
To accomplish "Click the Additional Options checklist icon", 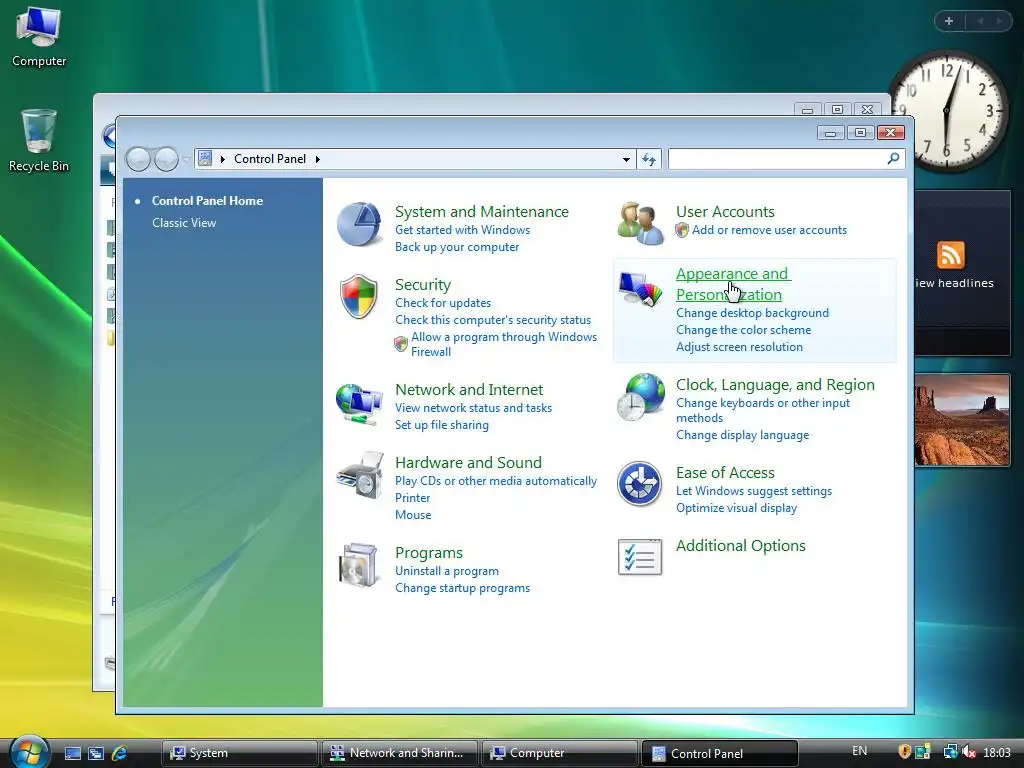I will pyautogui.click(x=640, y=557).
